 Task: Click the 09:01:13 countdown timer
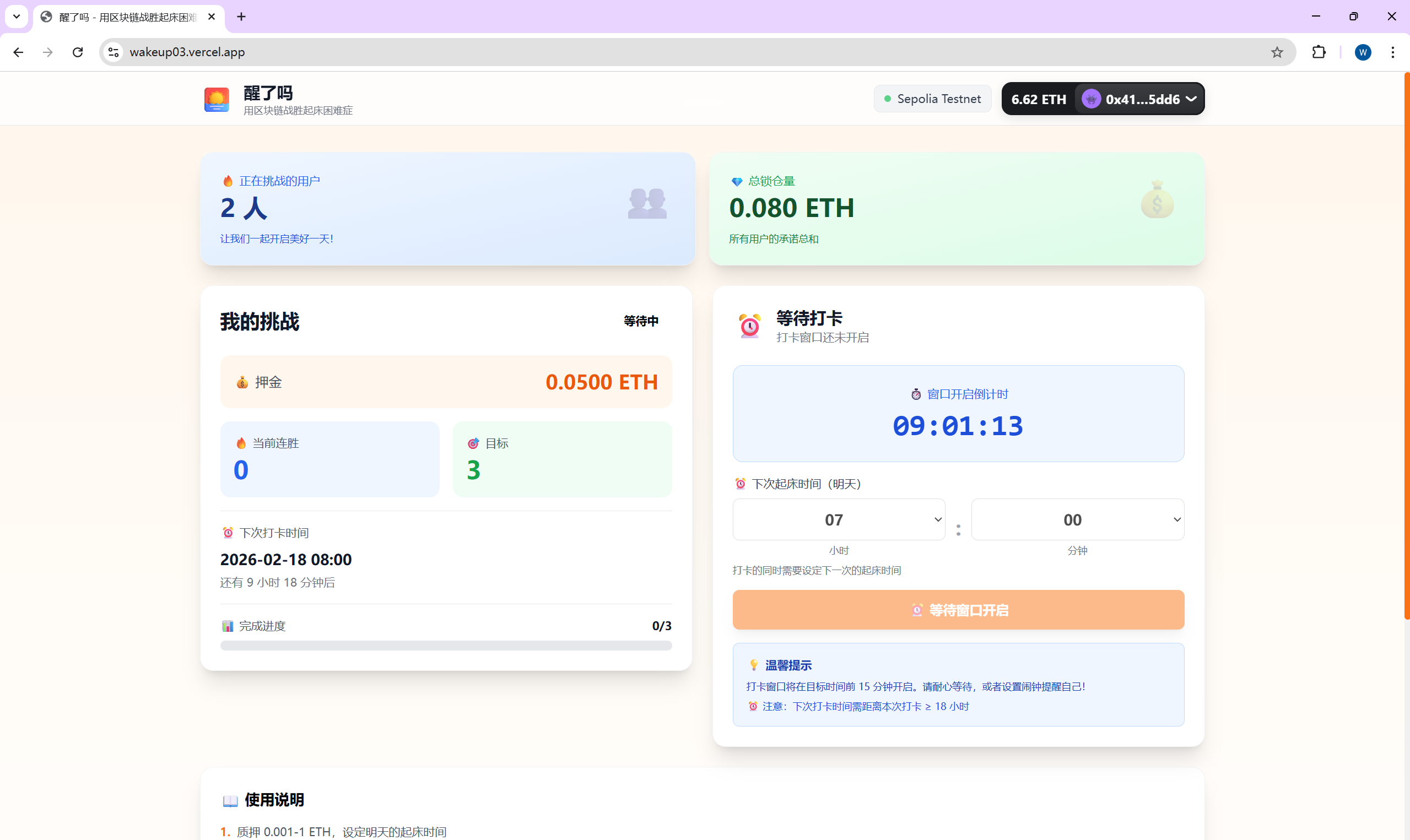(958, 426)
